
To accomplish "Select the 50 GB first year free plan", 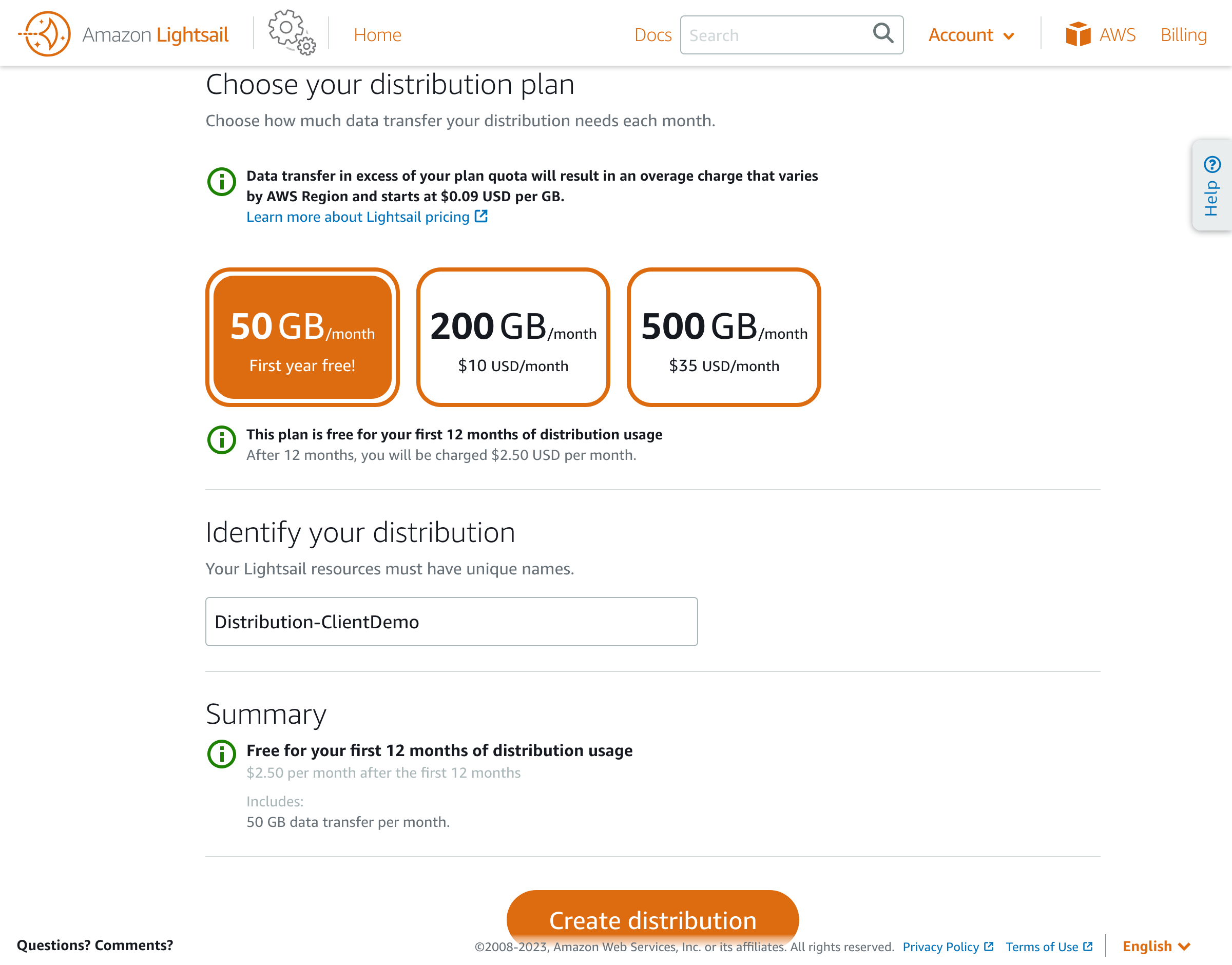I will click(303, 337).
